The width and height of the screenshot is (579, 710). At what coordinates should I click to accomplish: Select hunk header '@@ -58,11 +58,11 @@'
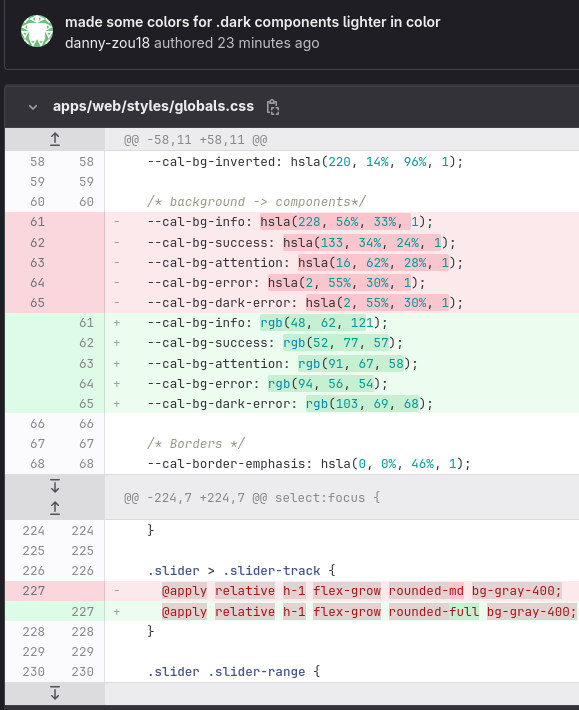click(x=196, y=140)
